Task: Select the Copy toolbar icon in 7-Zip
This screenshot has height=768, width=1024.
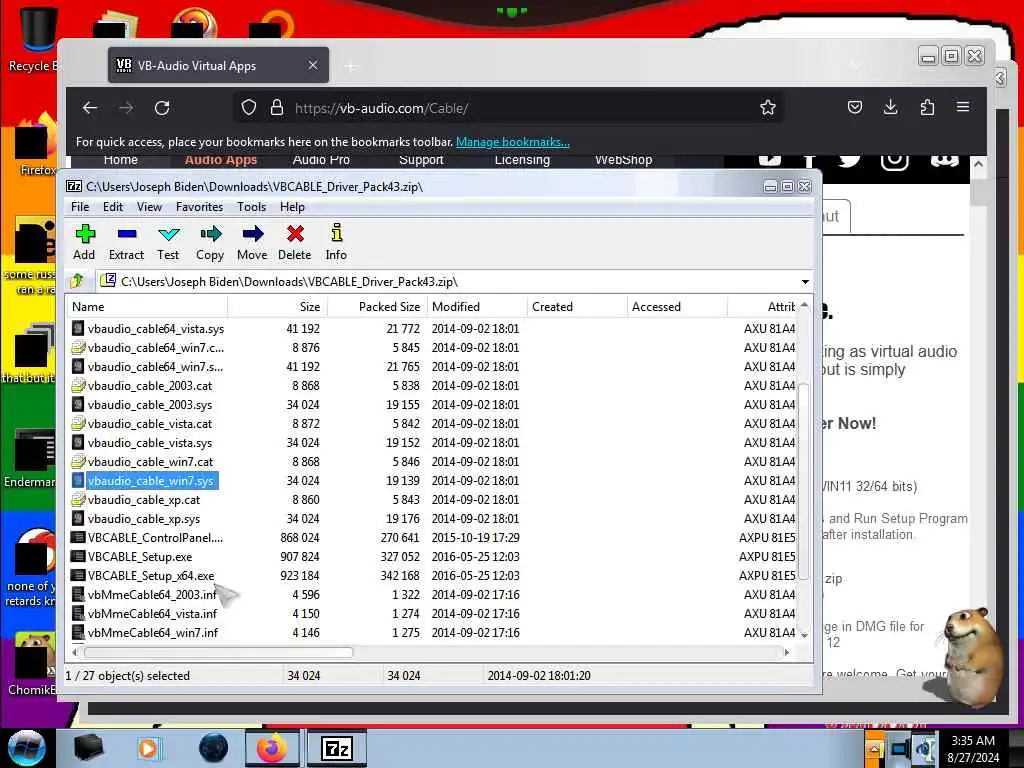Action: (x=210, y=242)
